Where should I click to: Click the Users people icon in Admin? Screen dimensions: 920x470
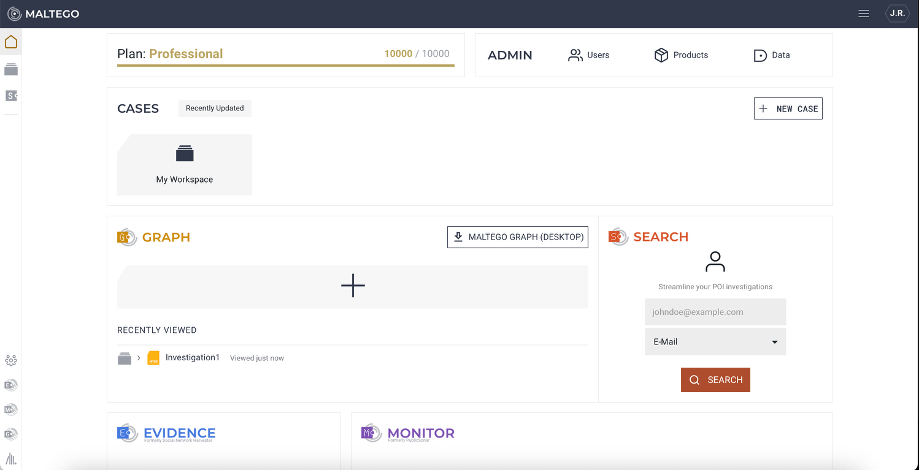575,55
